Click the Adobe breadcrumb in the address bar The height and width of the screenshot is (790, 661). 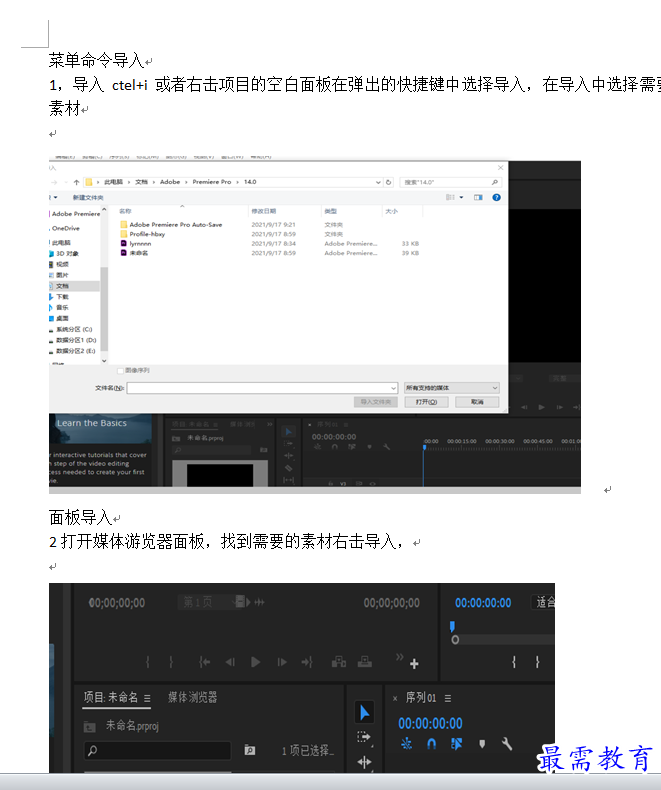170,182
